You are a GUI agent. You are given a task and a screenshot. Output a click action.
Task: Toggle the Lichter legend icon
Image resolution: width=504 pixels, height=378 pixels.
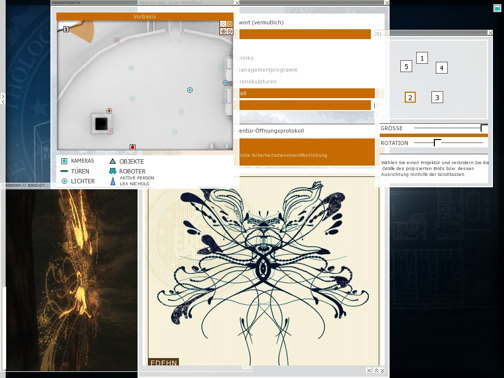coord(64,181)
